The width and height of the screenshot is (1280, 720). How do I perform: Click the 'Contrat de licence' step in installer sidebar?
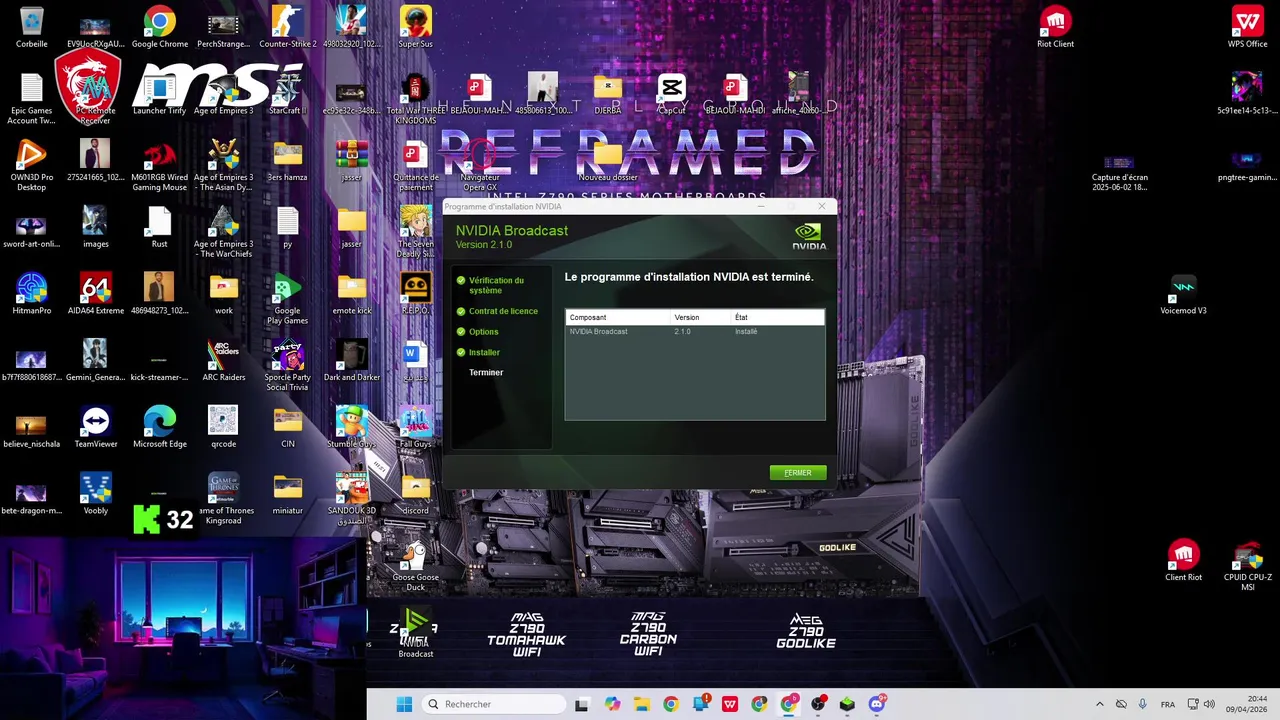[503, 311]
